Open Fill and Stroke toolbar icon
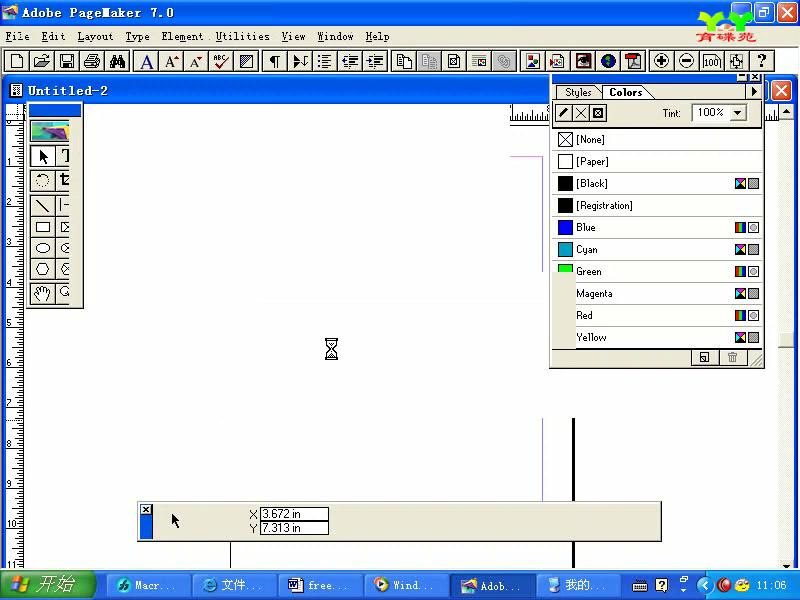 coord(246,62)
